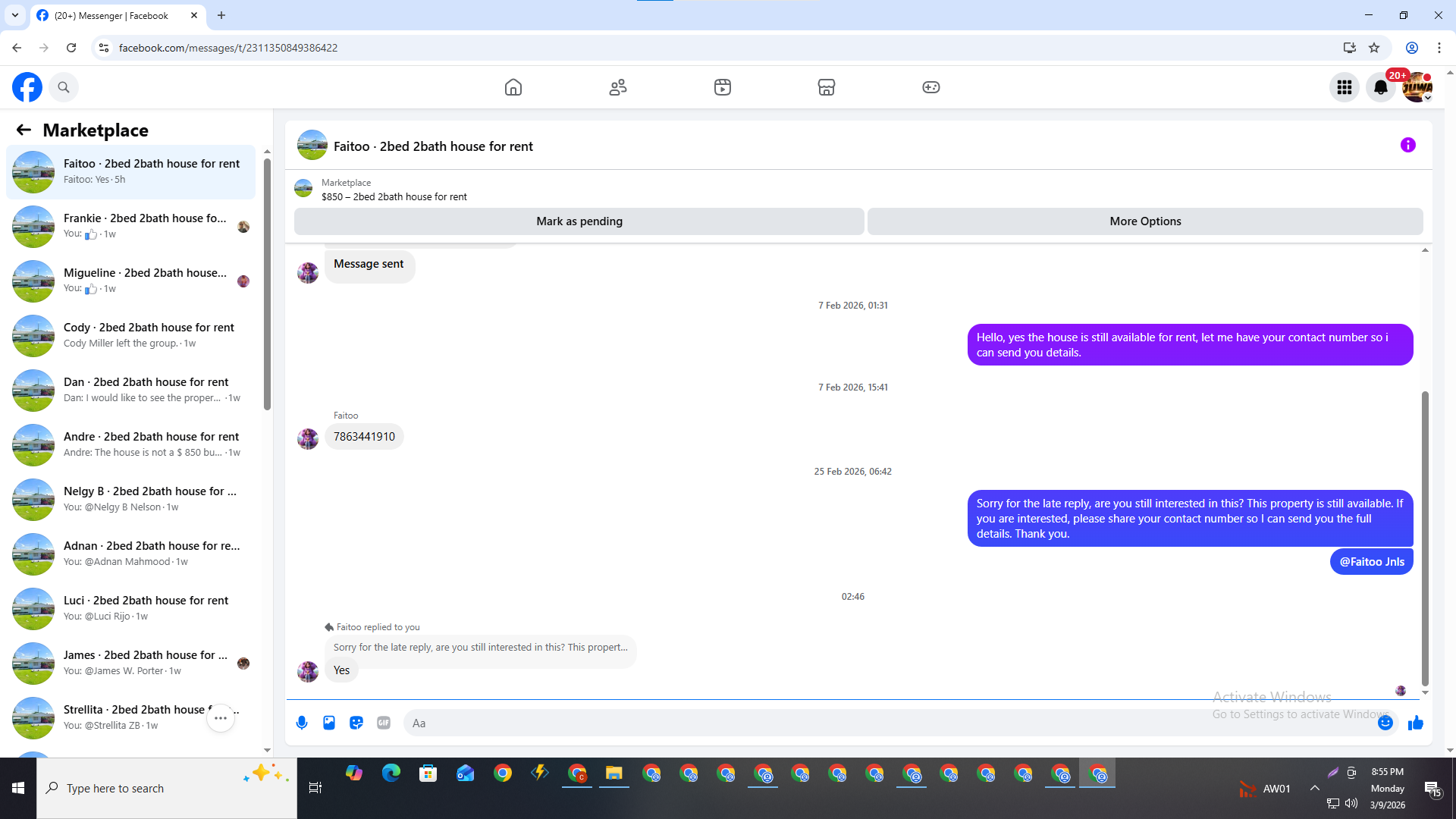Go to the Facebook Home tab
Image resolution: width=1456 pixels, height=819 pixels.
[513, 87]
